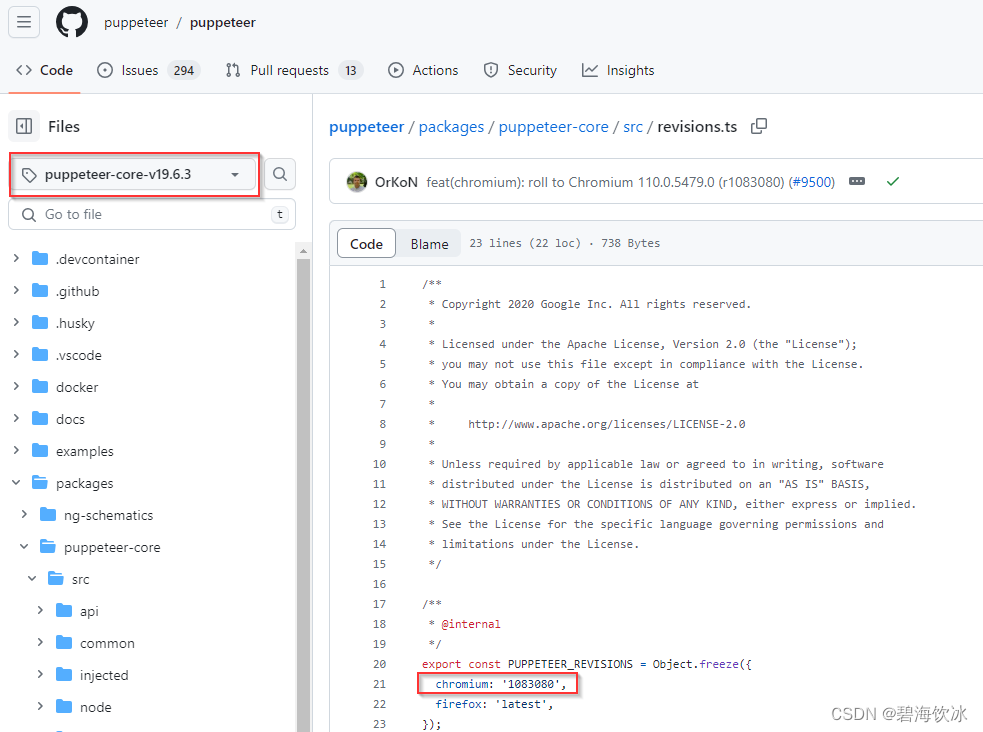
Task: Click the puppeteer-core breadcrumb link
Action: pos(554,127)
